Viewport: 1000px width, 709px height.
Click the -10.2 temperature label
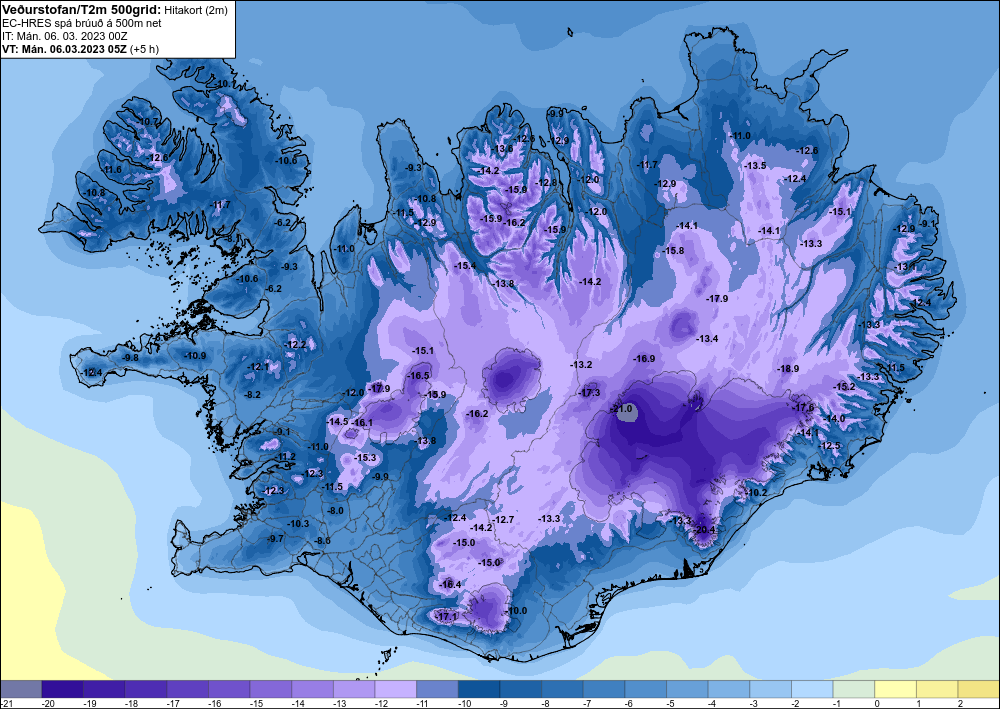756,493
